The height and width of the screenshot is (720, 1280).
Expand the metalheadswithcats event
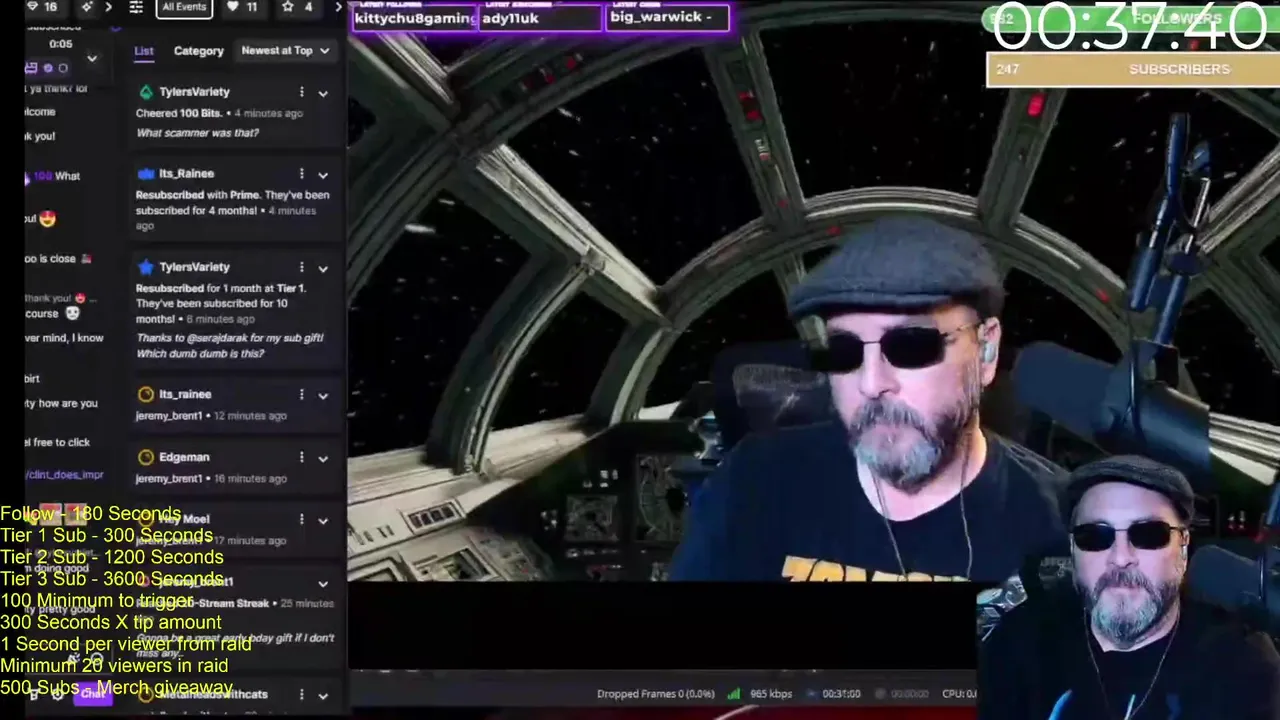pyautogui.click(x=323, y=695)
